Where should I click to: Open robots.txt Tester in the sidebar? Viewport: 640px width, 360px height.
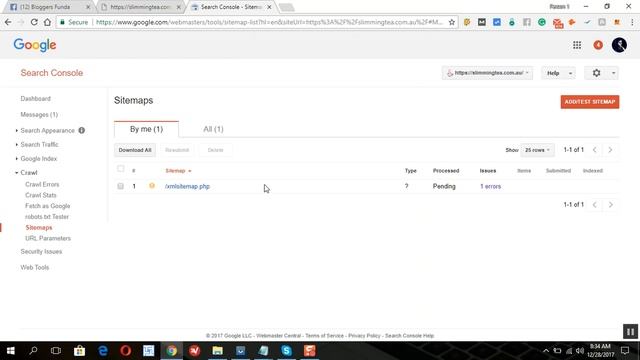coord(47,217)
